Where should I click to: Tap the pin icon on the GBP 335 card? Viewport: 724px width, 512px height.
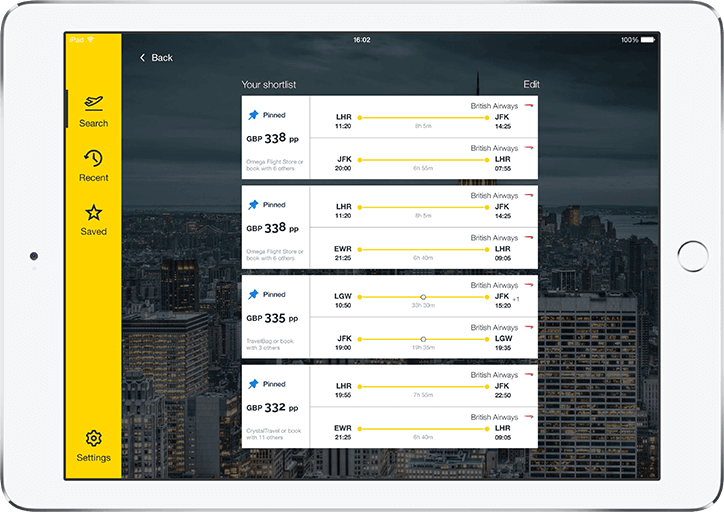[x=253, y=295]
